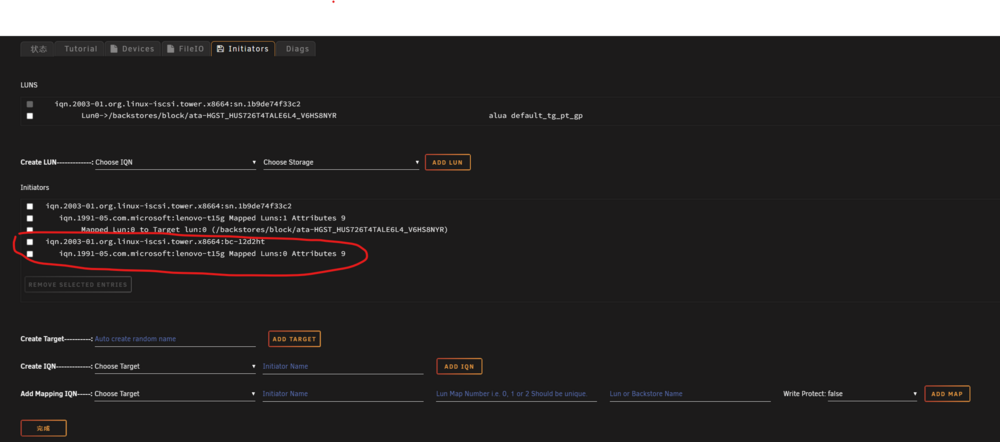The width and height of the screenshot is (1000, 442).
Task: Check the LUNS sn.1b9de74f33c2 target checkbox
Action: click(30, 104)
